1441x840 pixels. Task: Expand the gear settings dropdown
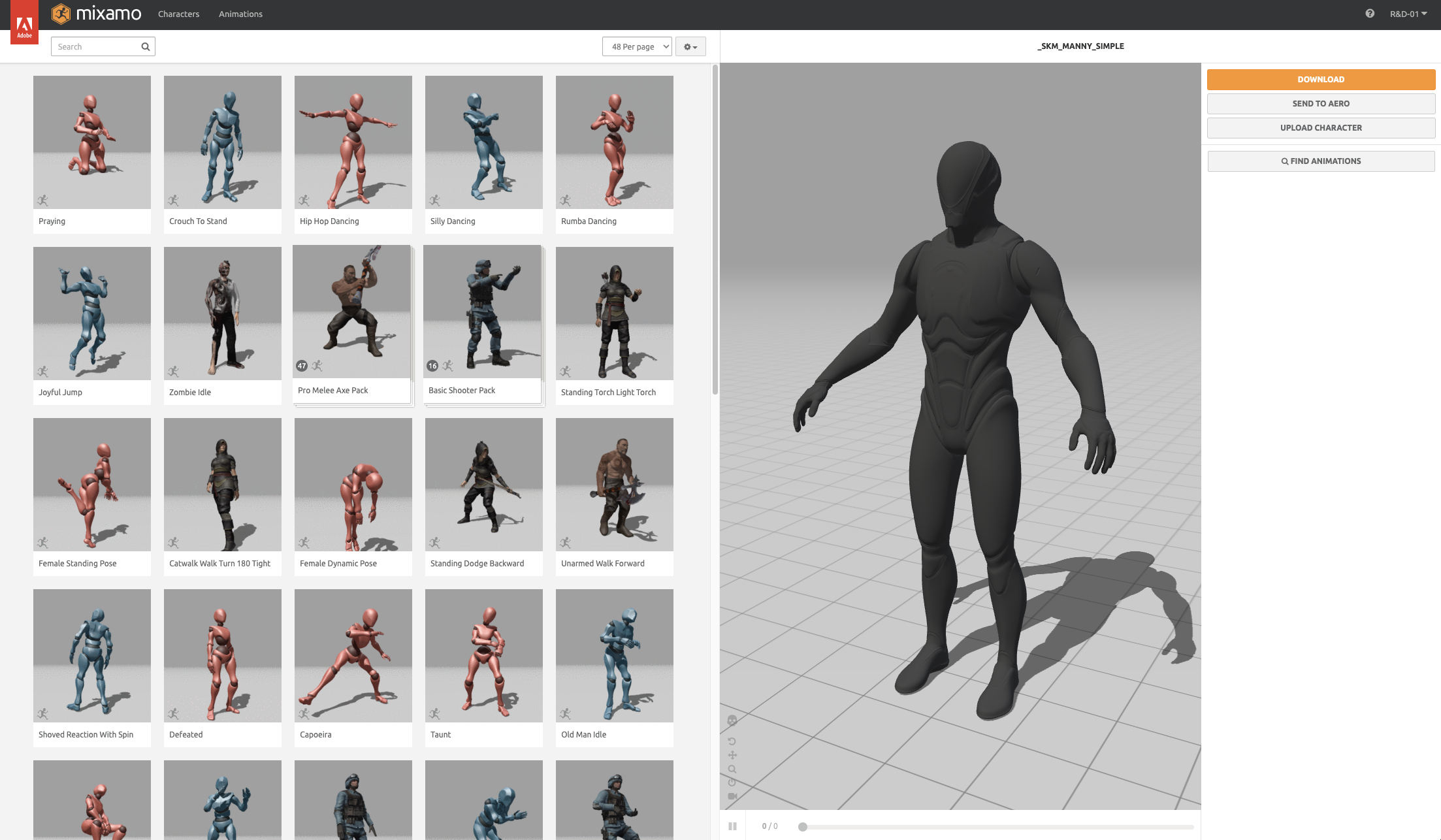point(690,46)
